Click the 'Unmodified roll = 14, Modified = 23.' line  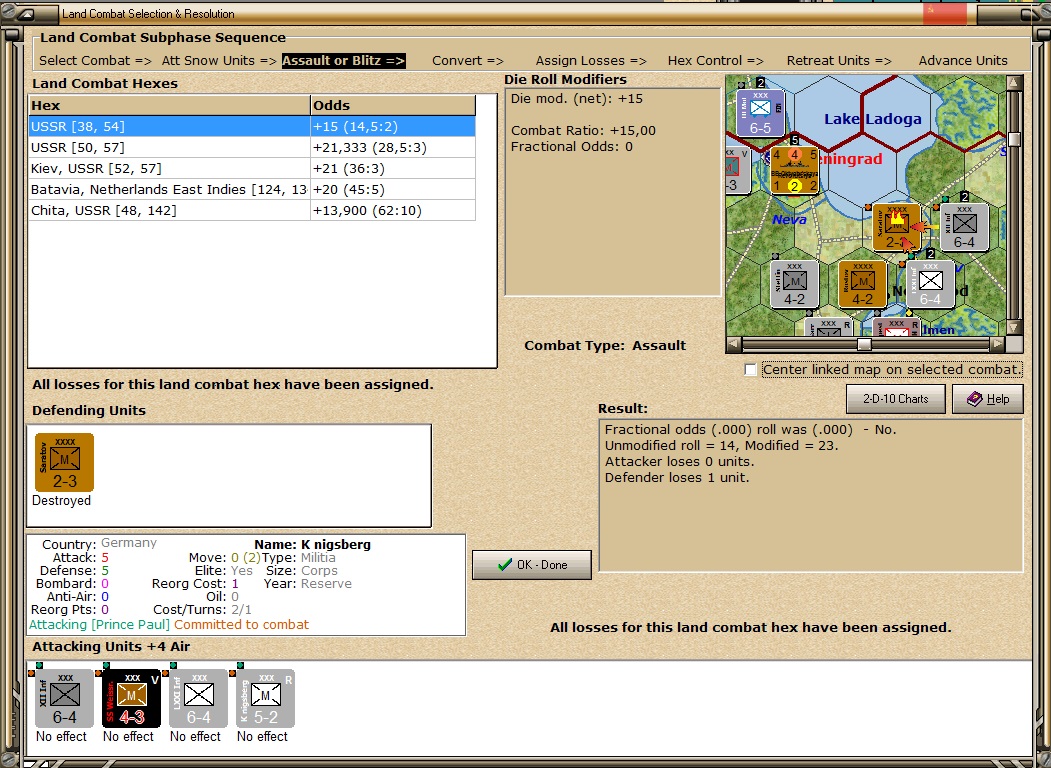coord(722,446)
